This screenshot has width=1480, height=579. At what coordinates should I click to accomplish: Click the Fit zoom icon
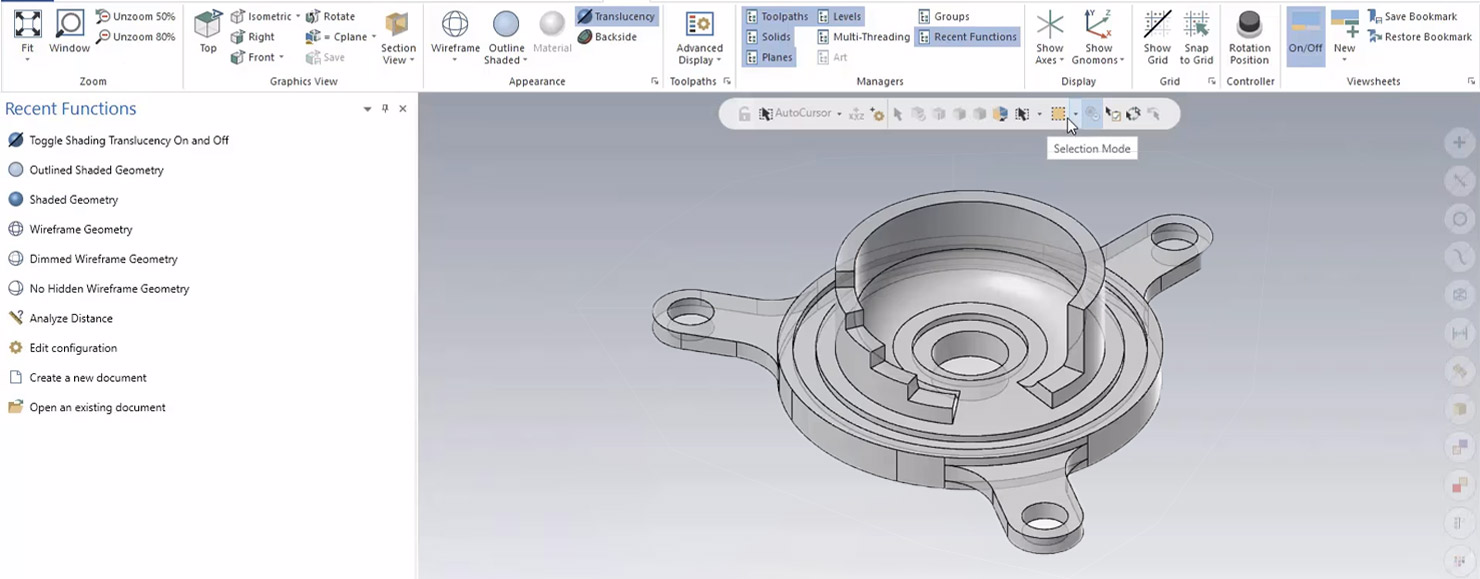(x=27, y=24)
